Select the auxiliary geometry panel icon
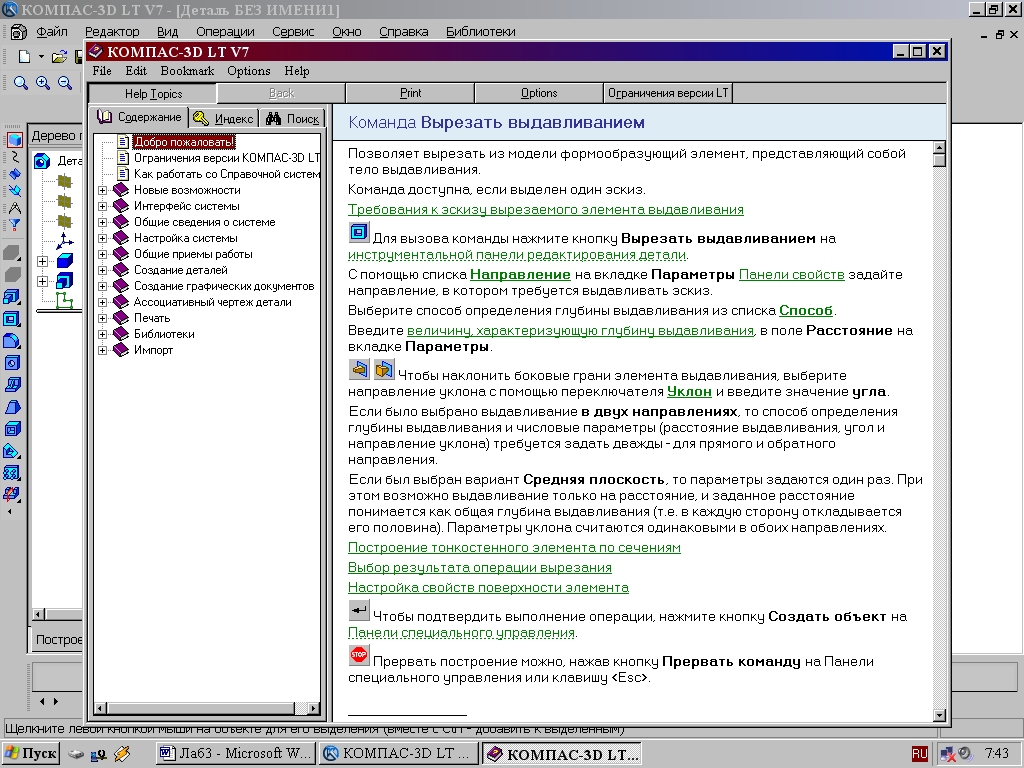 coord(14,191)
